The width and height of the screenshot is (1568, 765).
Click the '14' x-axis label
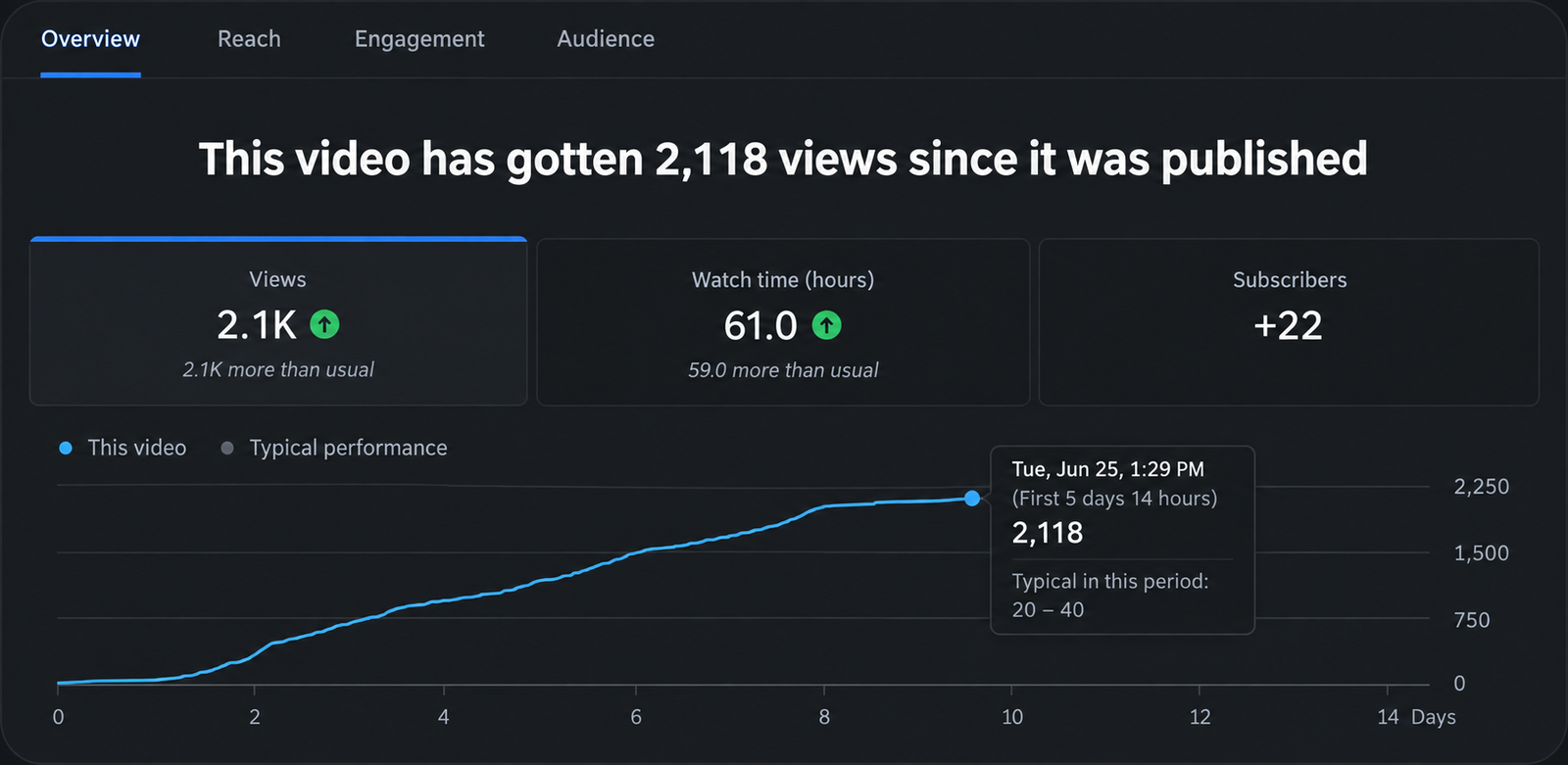click(x=1388, y=717)
